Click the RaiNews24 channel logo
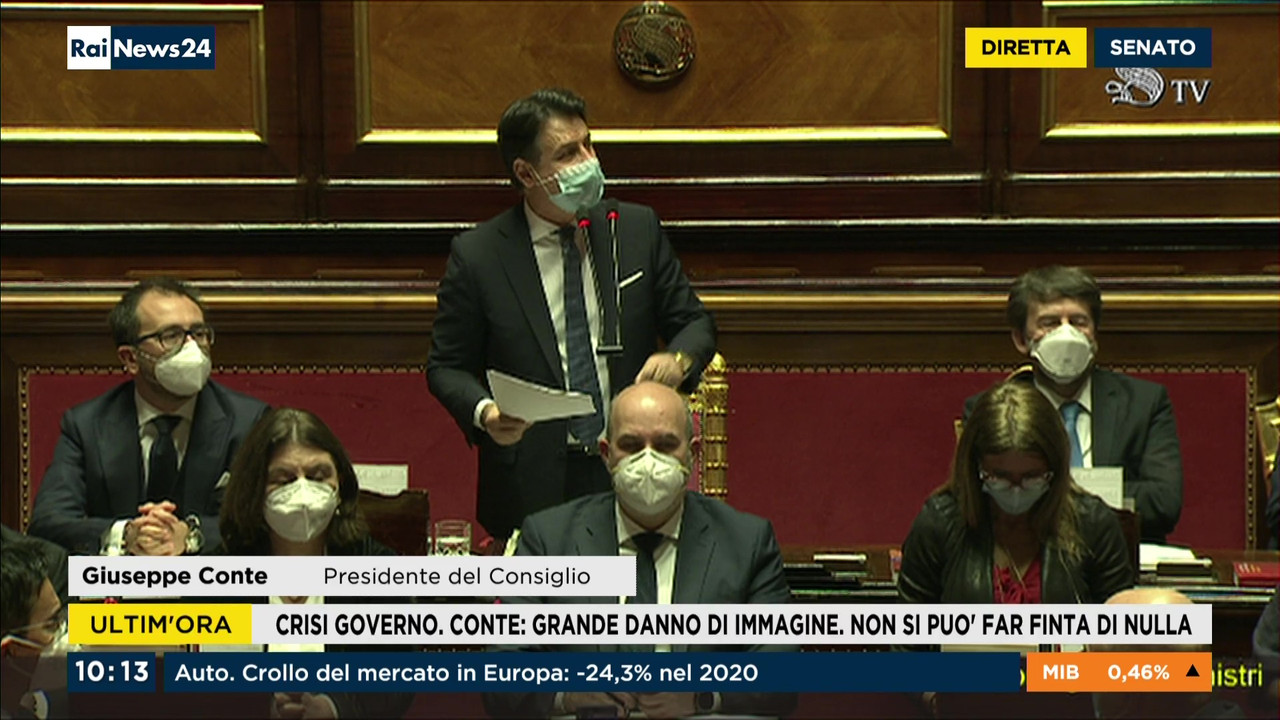 point(140,47)
